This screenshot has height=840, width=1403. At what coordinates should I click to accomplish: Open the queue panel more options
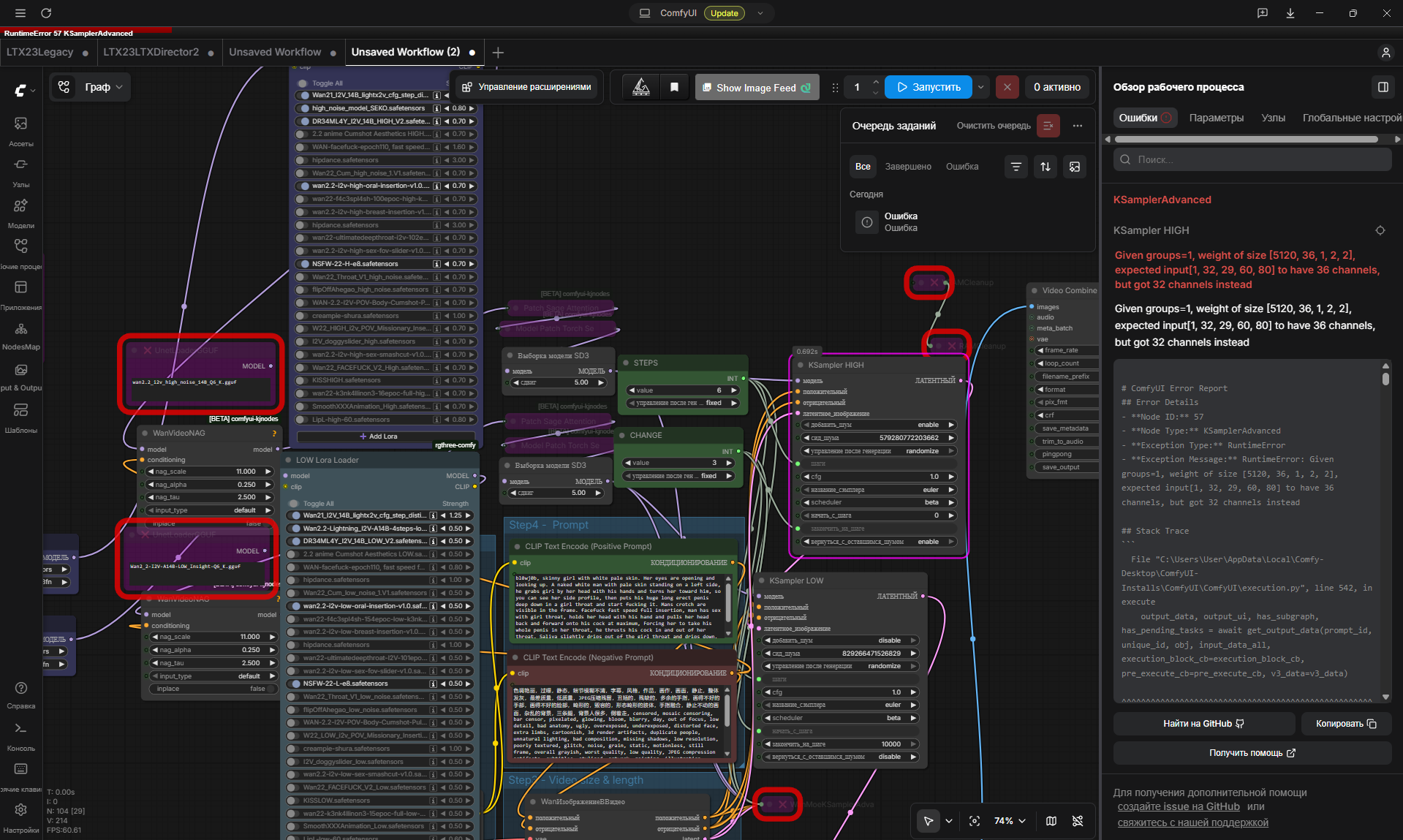[x=1077, y=126]
